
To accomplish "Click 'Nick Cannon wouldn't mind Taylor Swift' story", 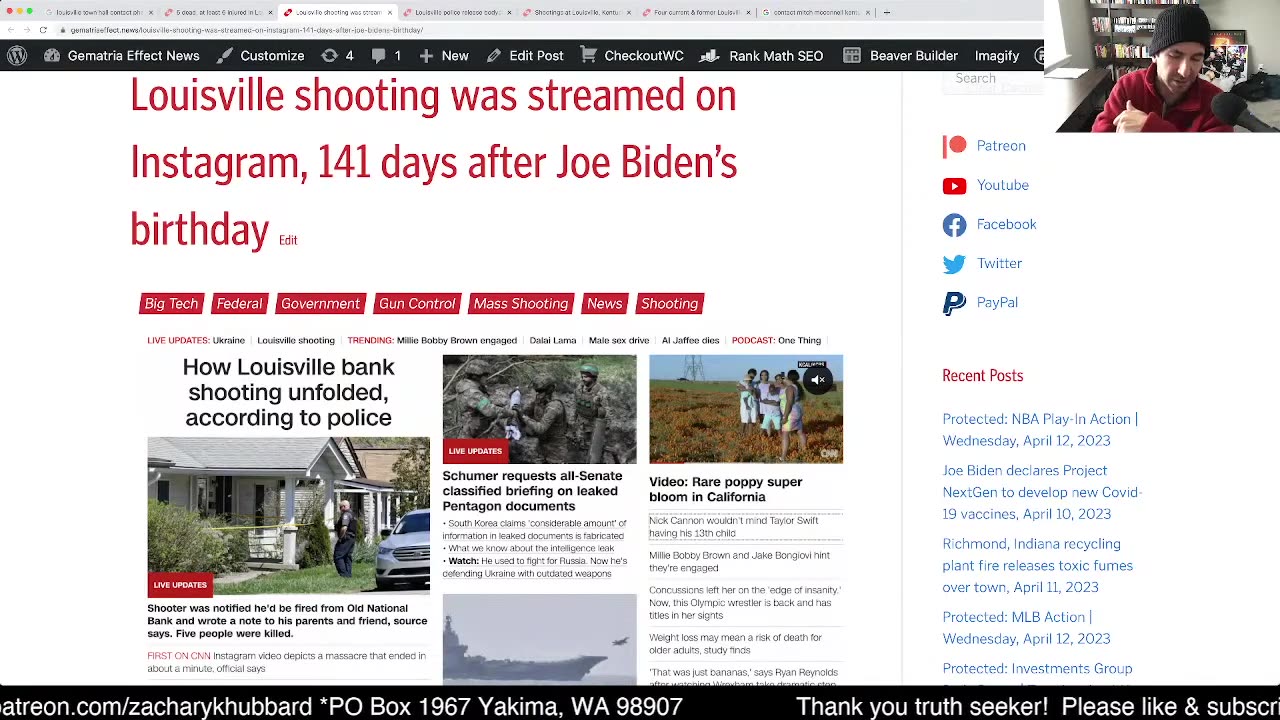I will [x=733, y=527].
